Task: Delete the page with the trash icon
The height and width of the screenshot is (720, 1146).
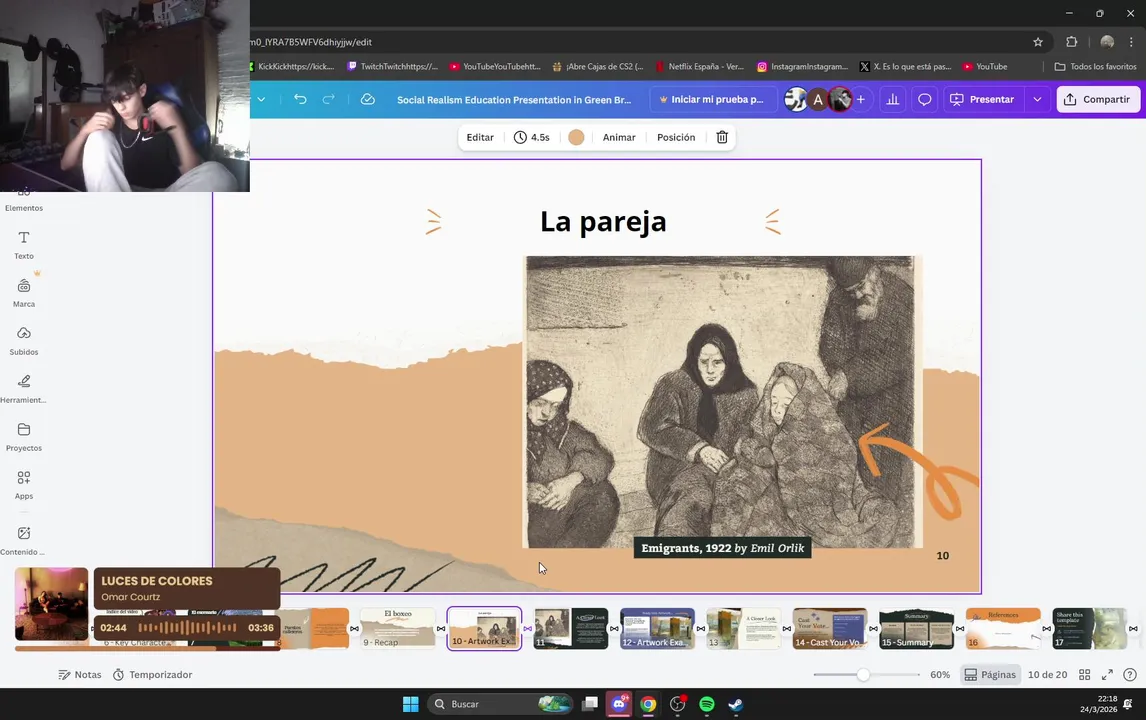Action: point(722,137)
